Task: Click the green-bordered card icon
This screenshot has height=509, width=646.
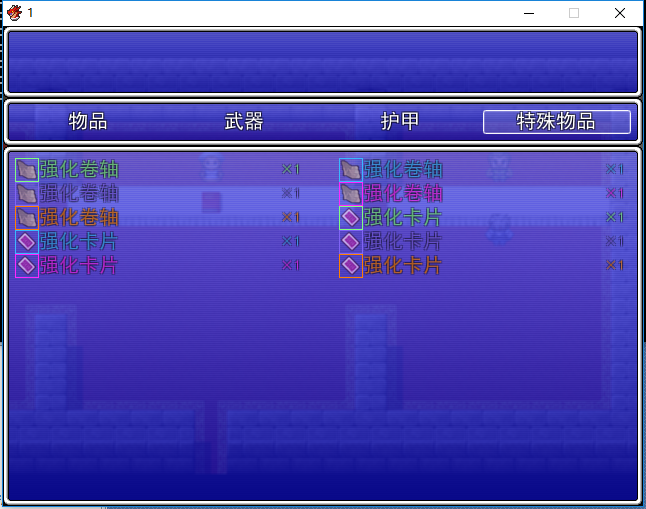Action: (x=351, y=218)
